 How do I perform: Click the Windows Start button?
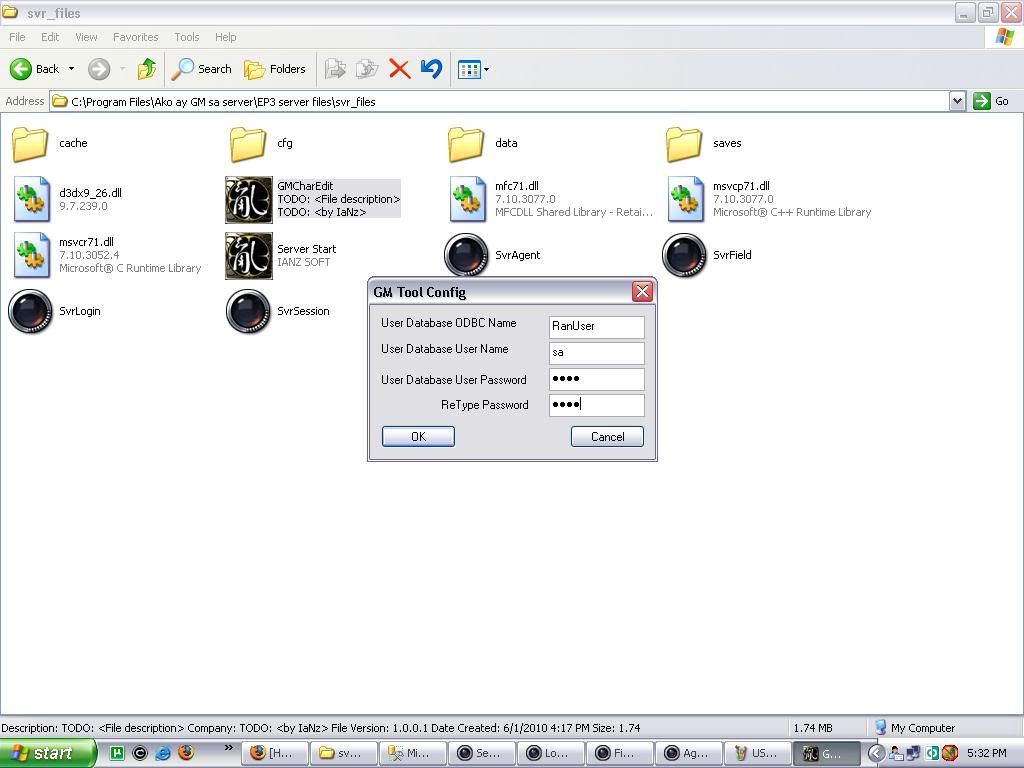pyautogui.click(x=48, y=753)
